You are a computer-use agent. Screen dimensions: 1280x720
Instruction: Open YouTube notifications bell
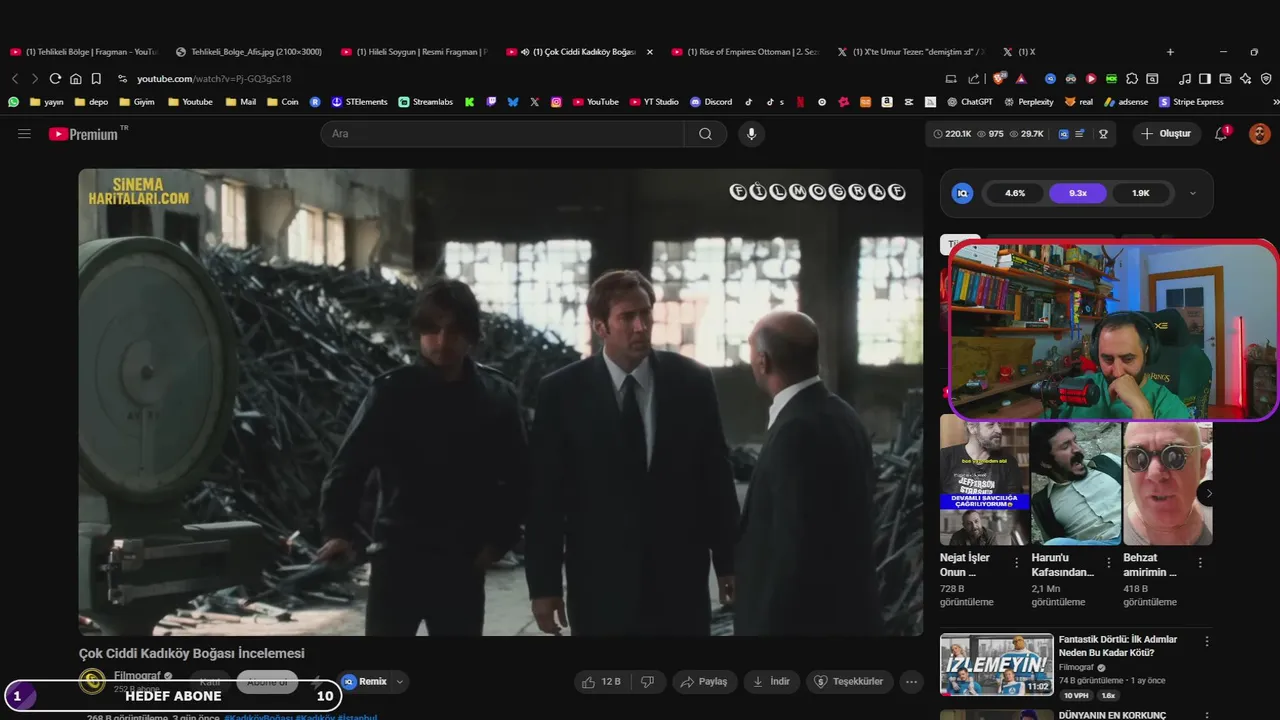coord(1221,134)
